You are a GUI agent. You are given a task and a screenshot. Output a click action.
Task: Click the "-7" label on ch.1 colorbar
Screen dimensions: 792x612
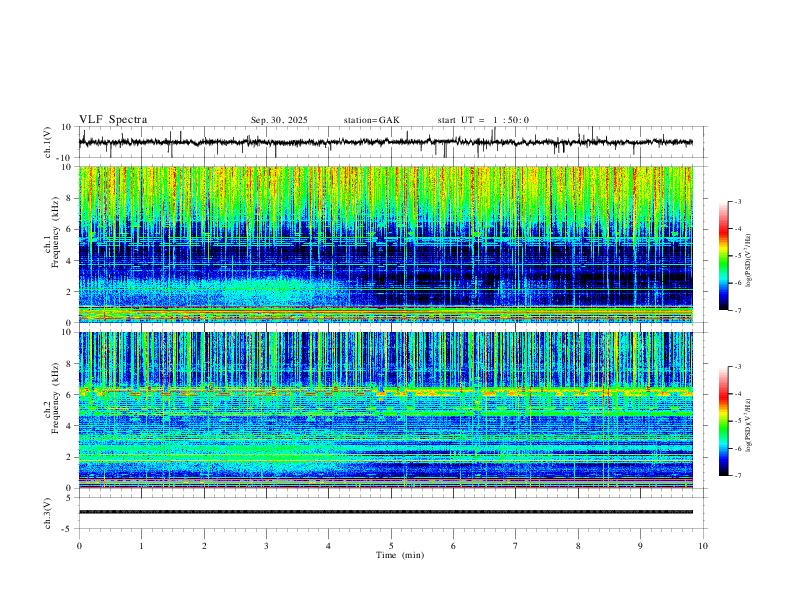coord(738,310)
